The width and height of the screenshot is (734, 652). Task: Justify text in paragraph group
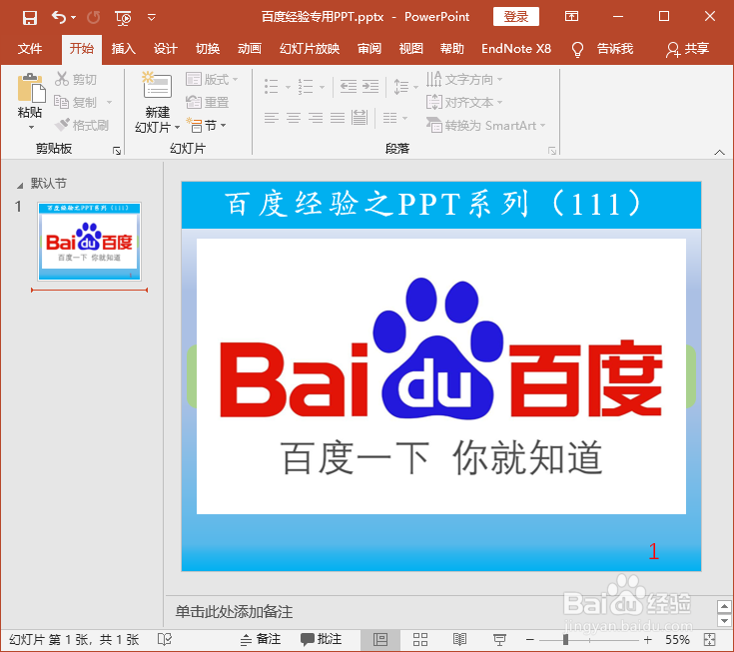(338, 117)
